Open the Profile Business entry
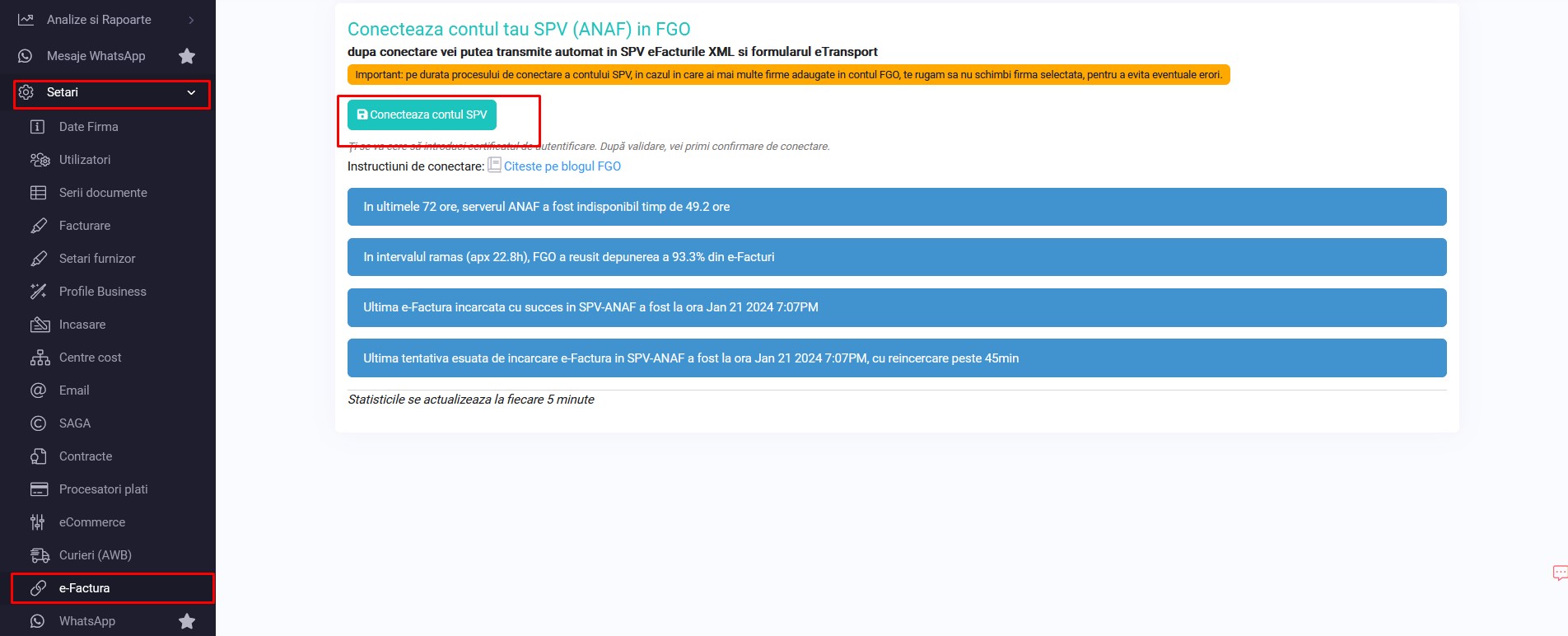This screenshot has height=636, width=1568. click(103, 292)
